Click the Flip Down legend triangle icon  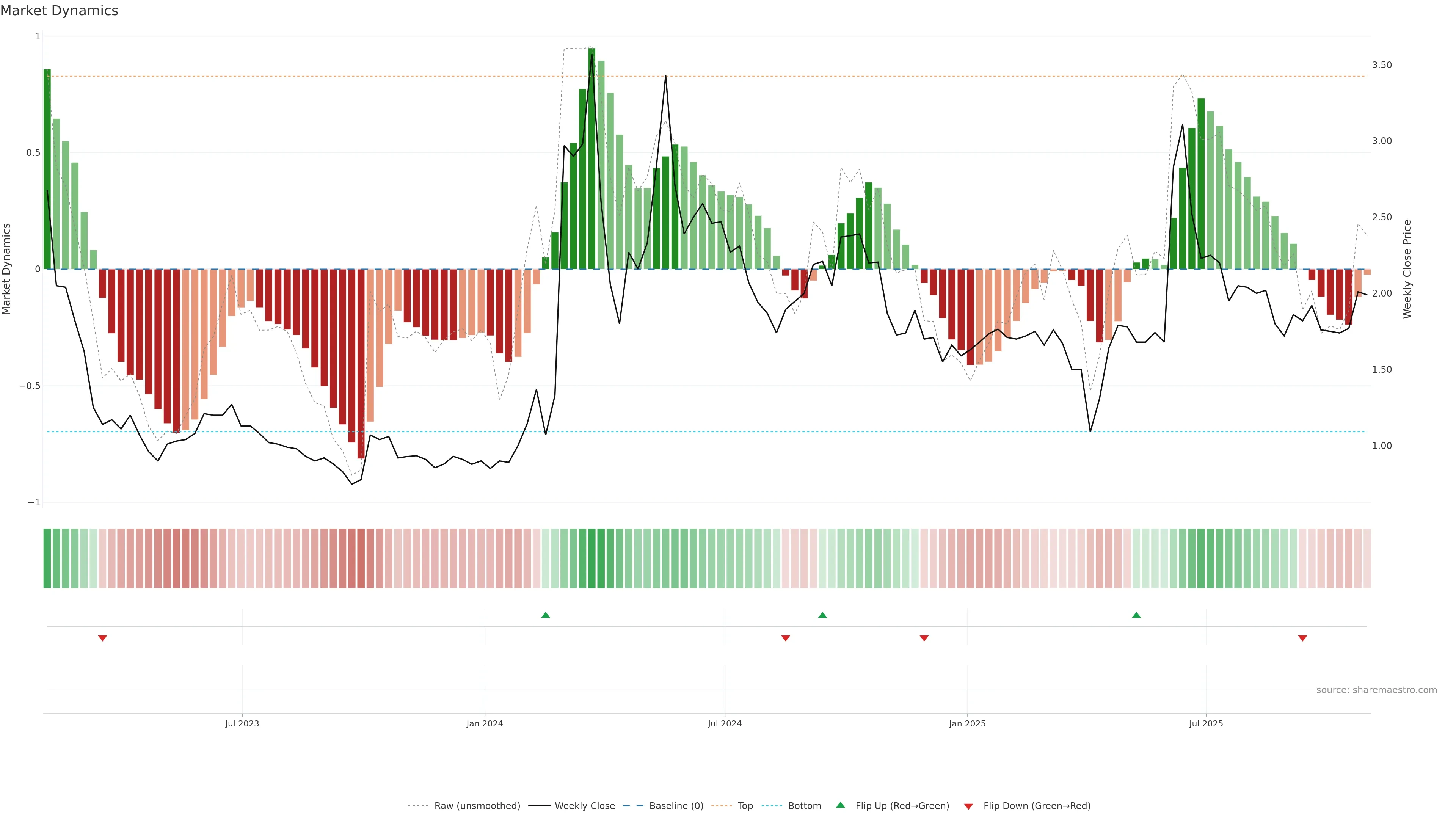(x=968, y=806)
